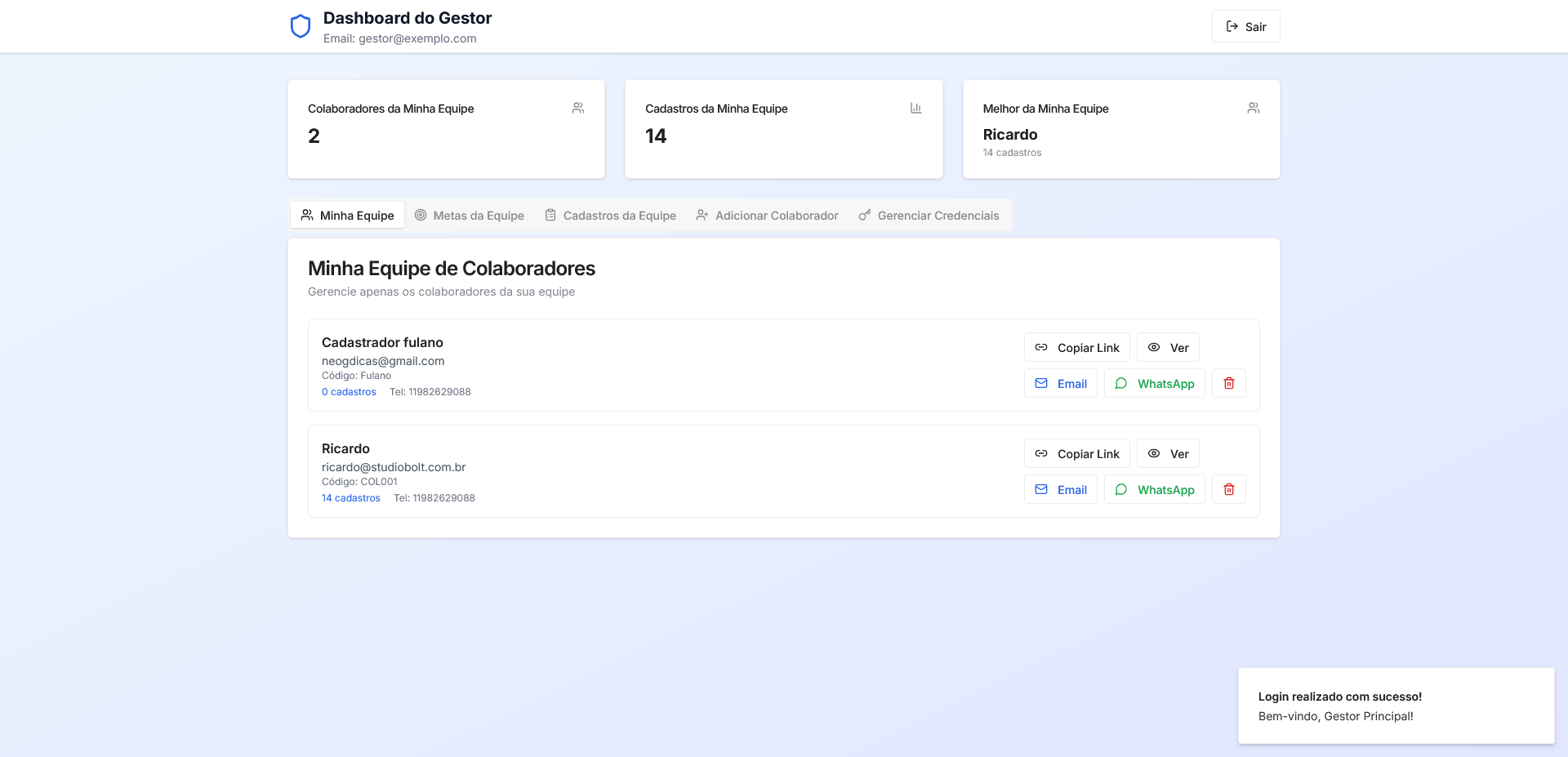Copy Ricardo's registration link
Image resolution: width=1568 pixels, height=757 pixels.
(1076, 454)
